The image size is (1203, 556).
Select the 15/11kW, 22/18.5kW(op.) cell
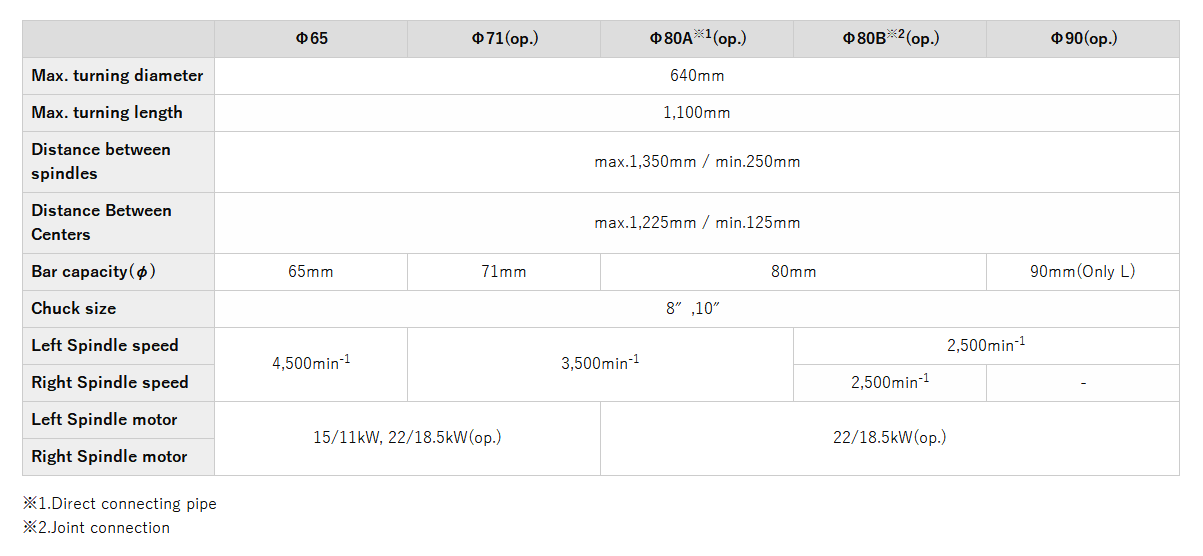point(407,438)
